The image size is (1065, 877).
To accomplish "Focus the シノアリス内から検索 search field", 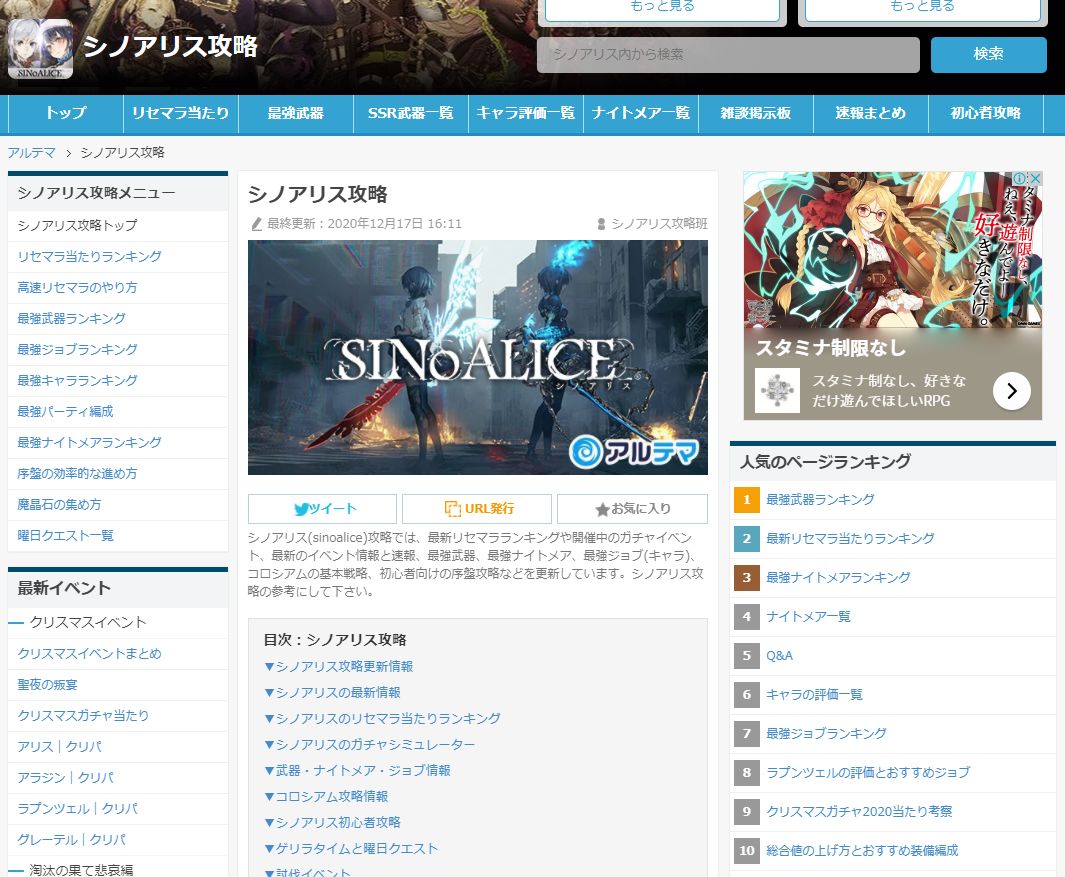I will [728, 54].
